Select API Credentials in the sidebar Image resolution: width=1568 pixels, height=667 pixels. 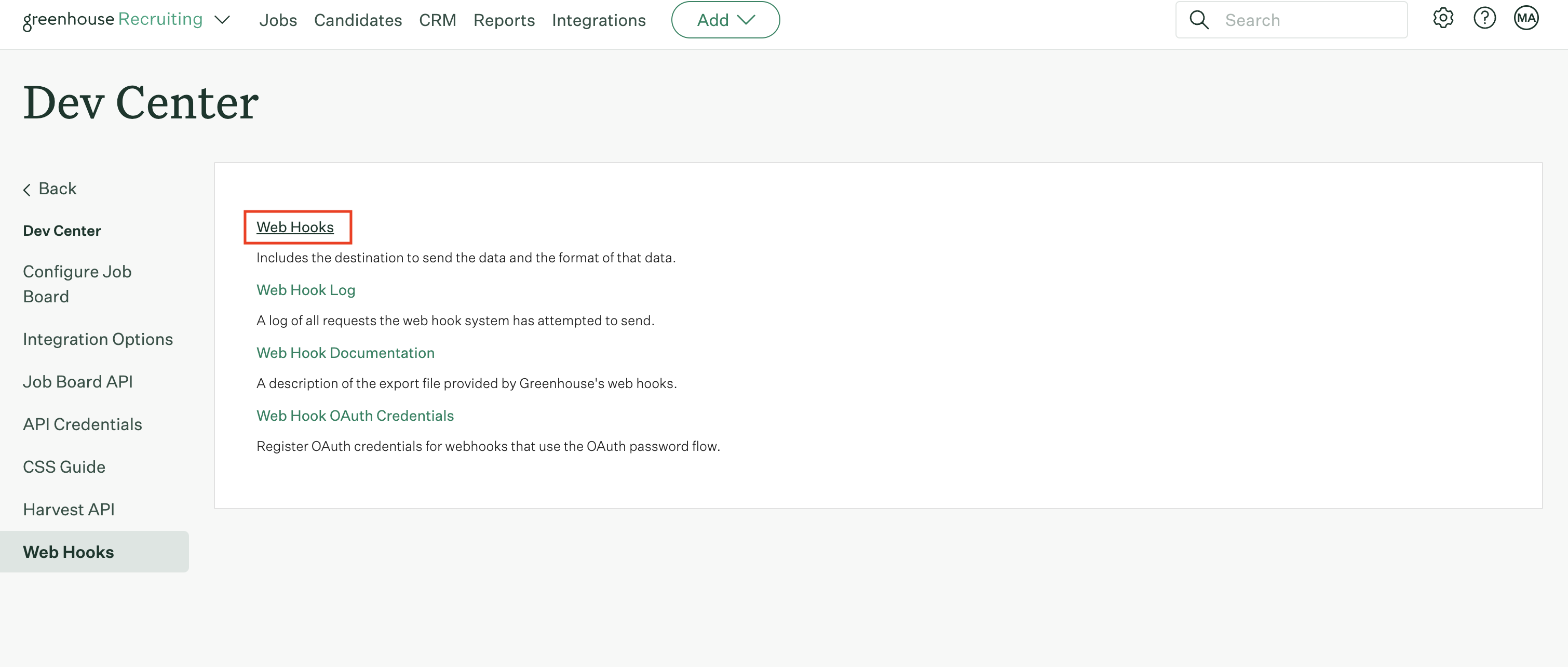(x=82, y=424)
